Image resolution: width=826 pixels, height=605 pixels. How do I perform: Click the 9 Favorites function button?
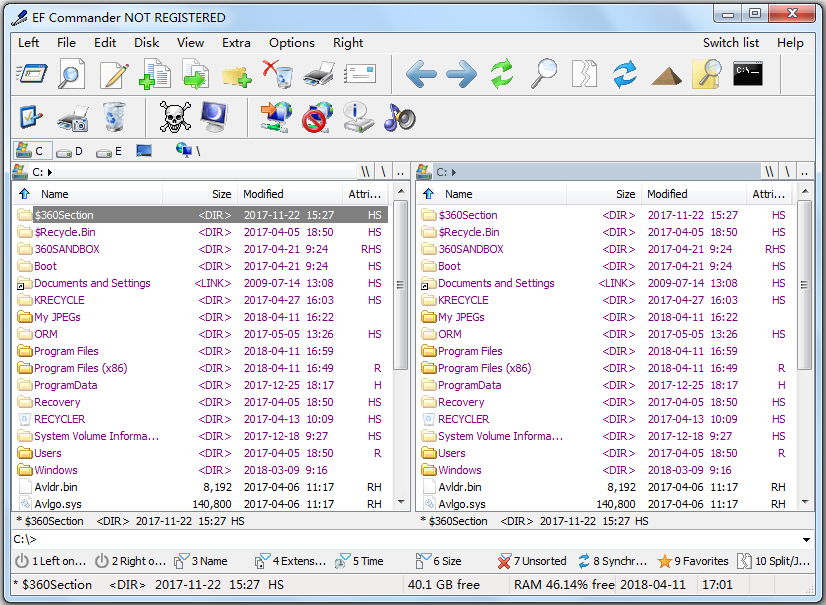pos(693,561)
